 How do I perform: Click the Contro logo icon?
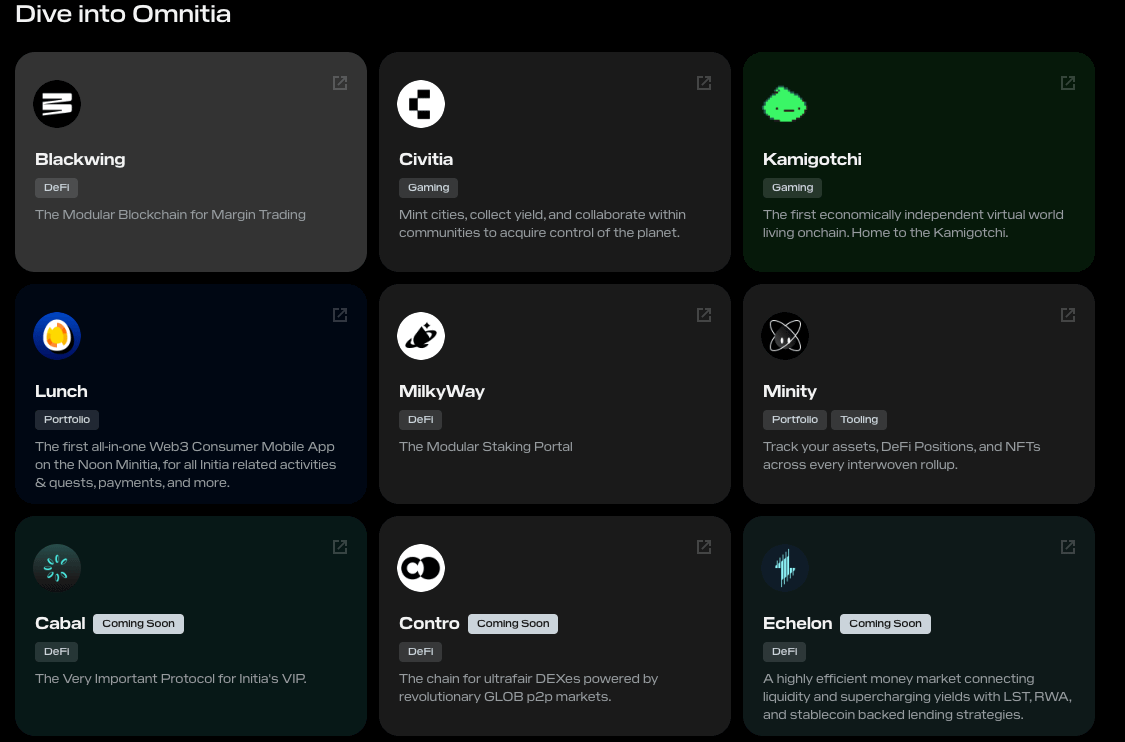tap(421, 568)
